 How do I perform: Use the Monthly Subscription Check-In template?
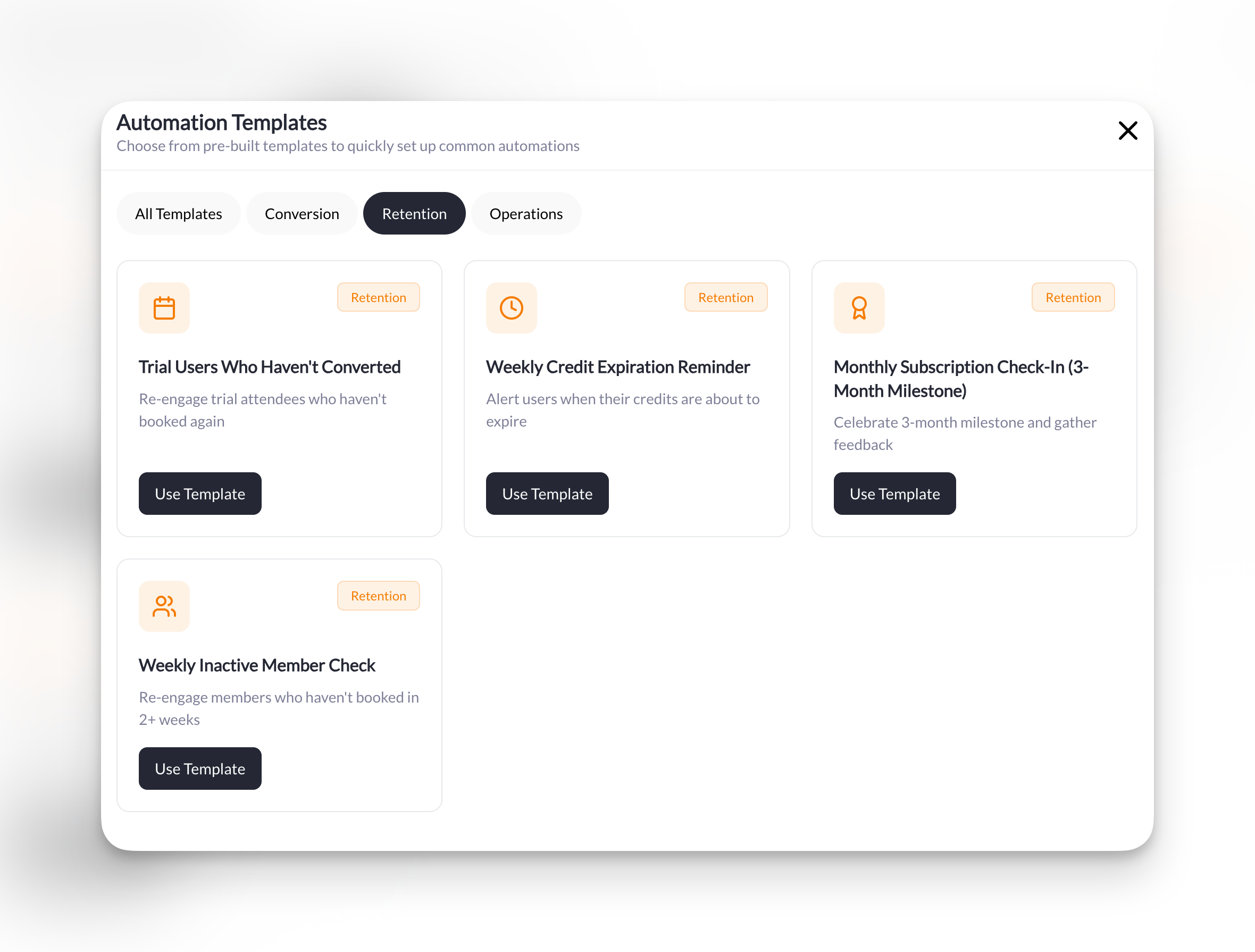coord(894,493)
